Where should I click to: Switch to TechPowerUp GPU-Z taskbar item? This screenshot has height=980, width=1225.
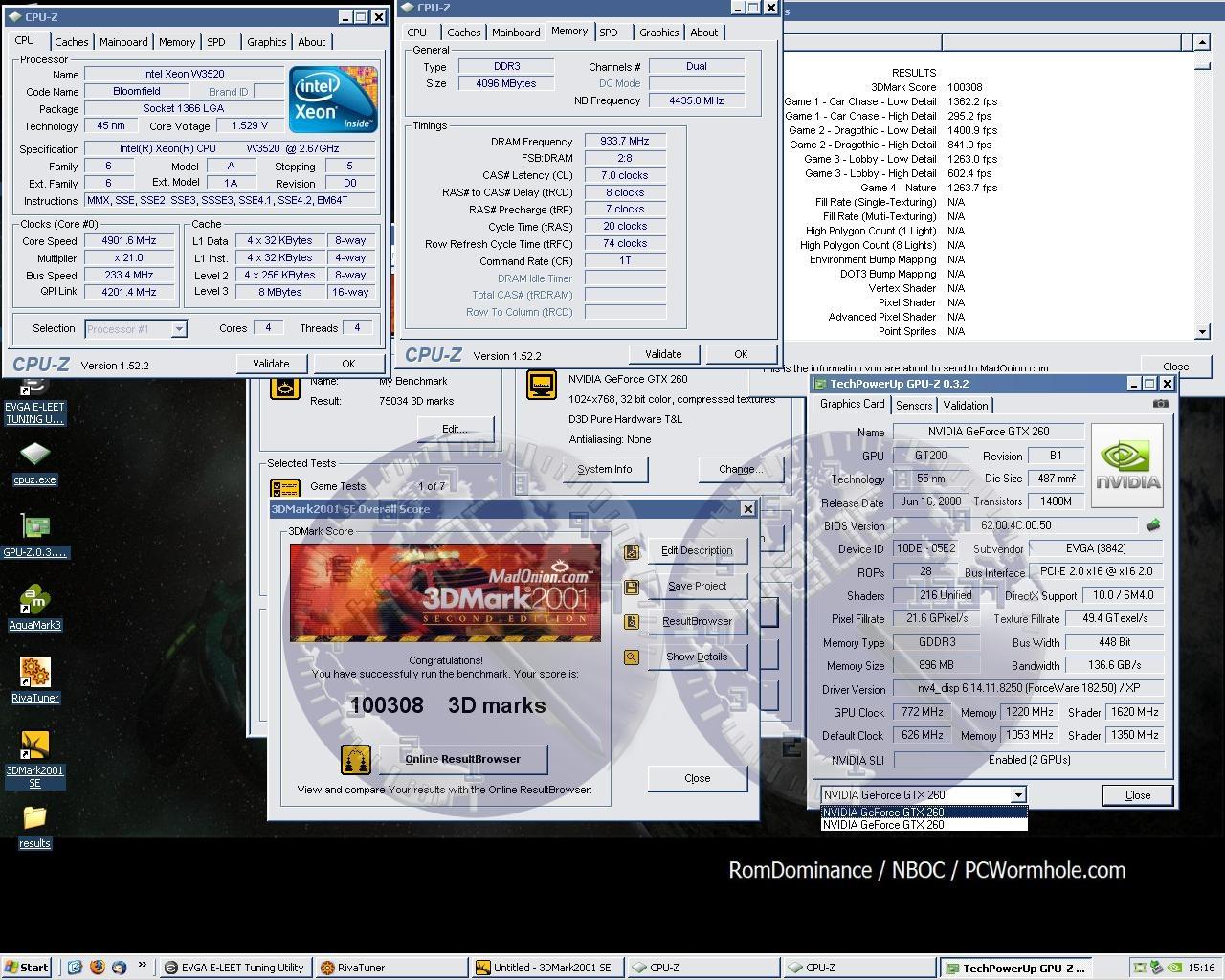[x=1014, y=968]
